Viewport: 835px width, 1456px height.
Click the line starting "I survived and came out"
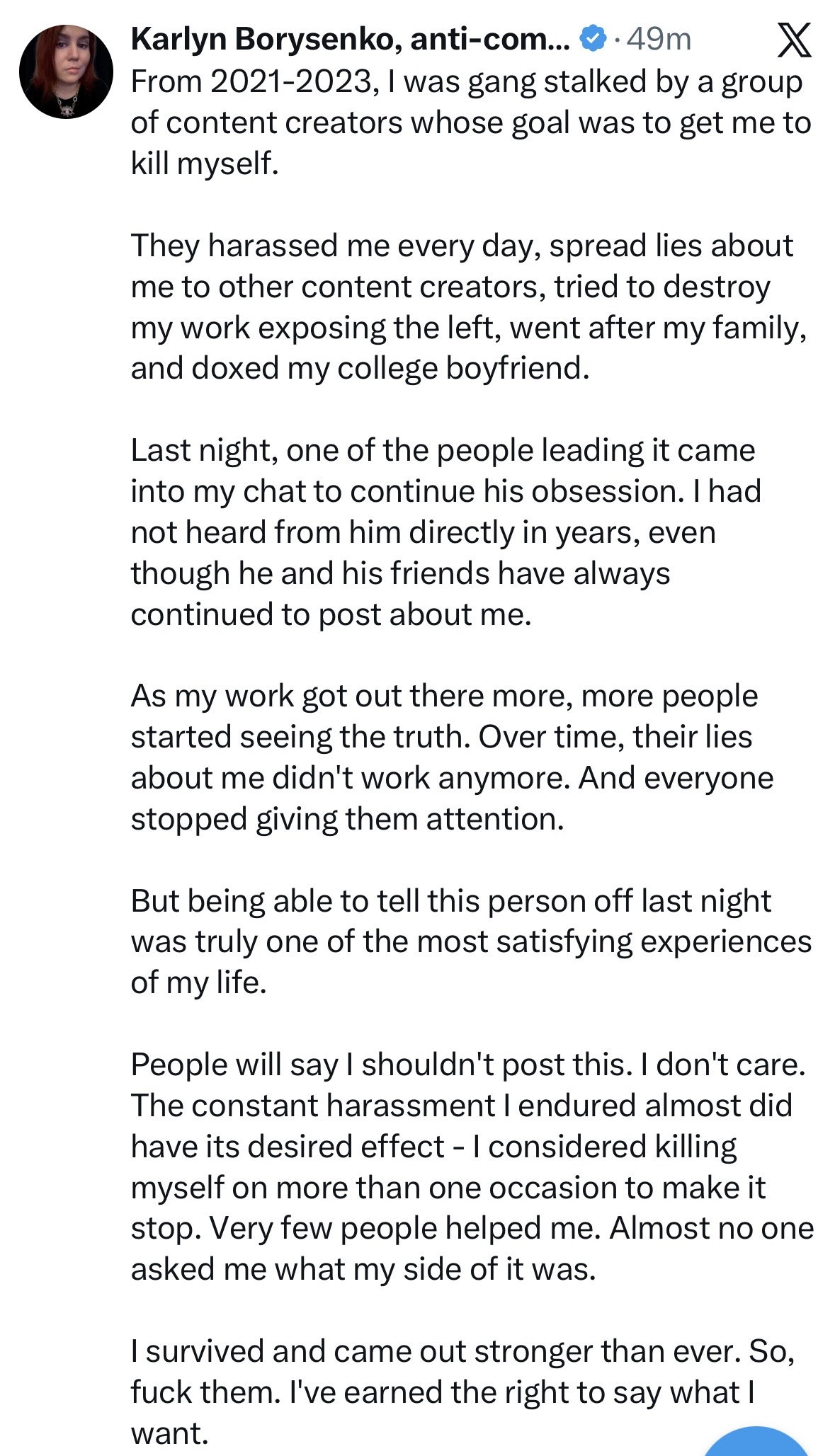point(462,1351)
